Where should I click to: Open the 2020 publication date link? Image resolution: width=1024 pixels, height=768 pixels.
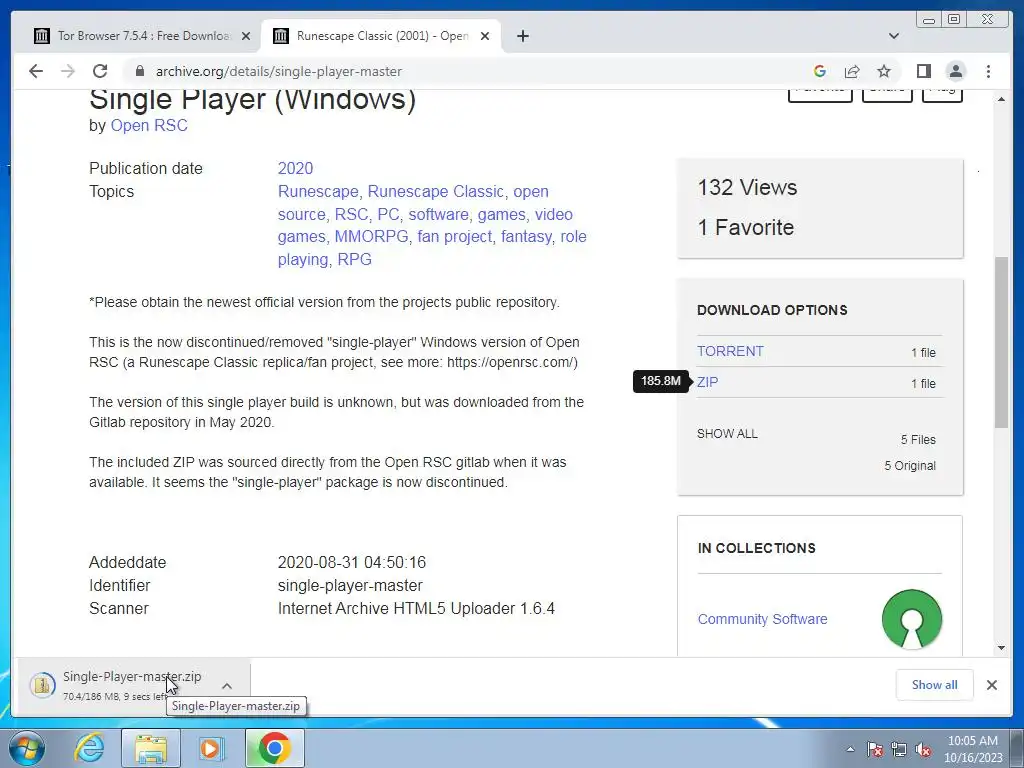tap(295, 168)
